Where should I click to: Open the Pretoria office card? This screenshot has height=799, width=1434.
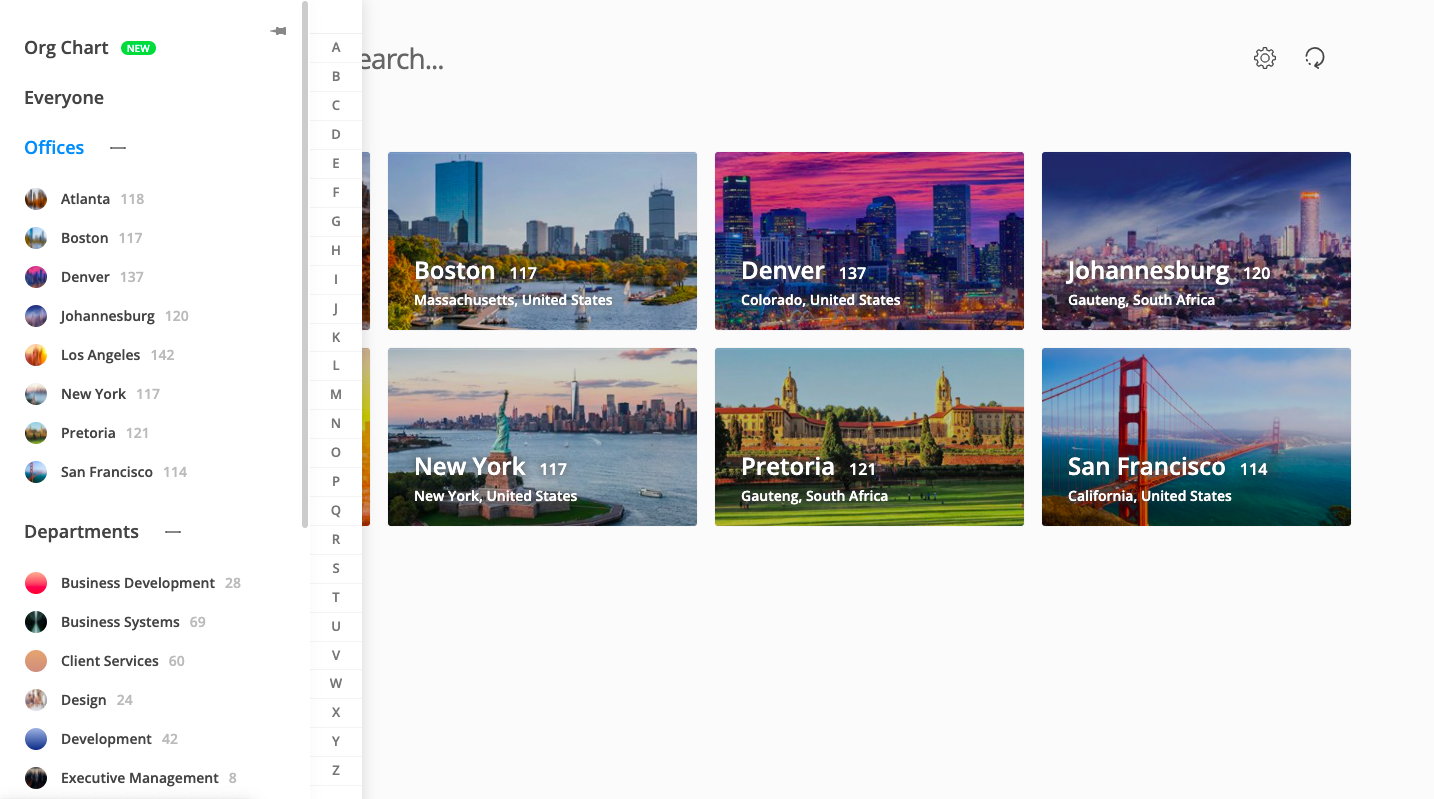tap(869, 437)
